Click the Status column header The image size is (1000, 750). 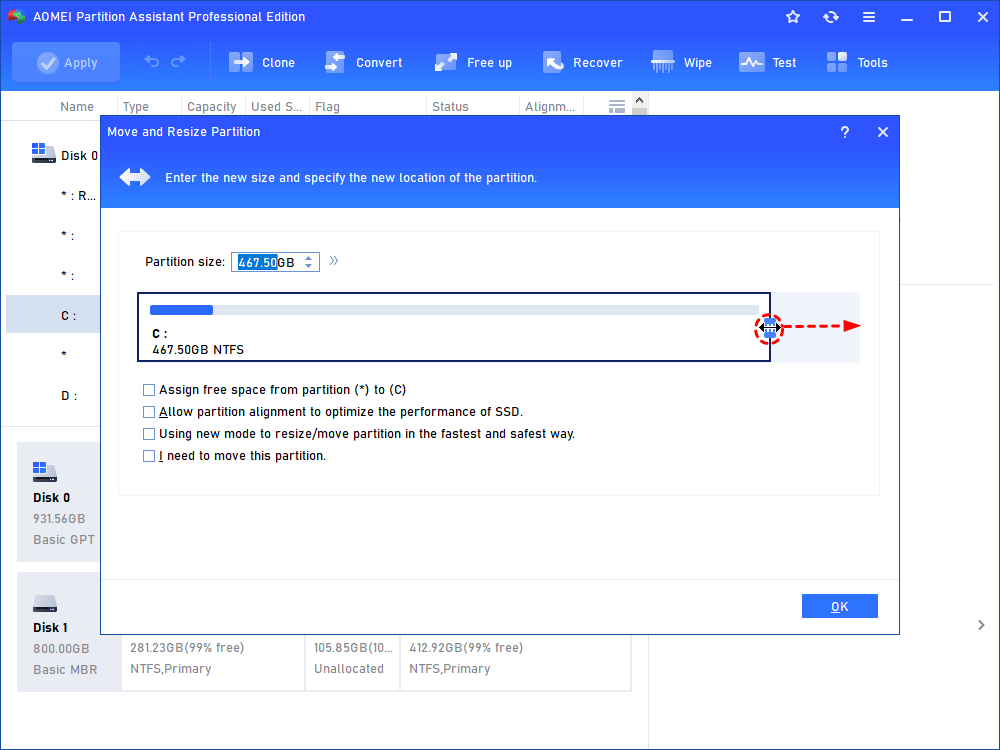pyautogui.click(x=450, y=107)
